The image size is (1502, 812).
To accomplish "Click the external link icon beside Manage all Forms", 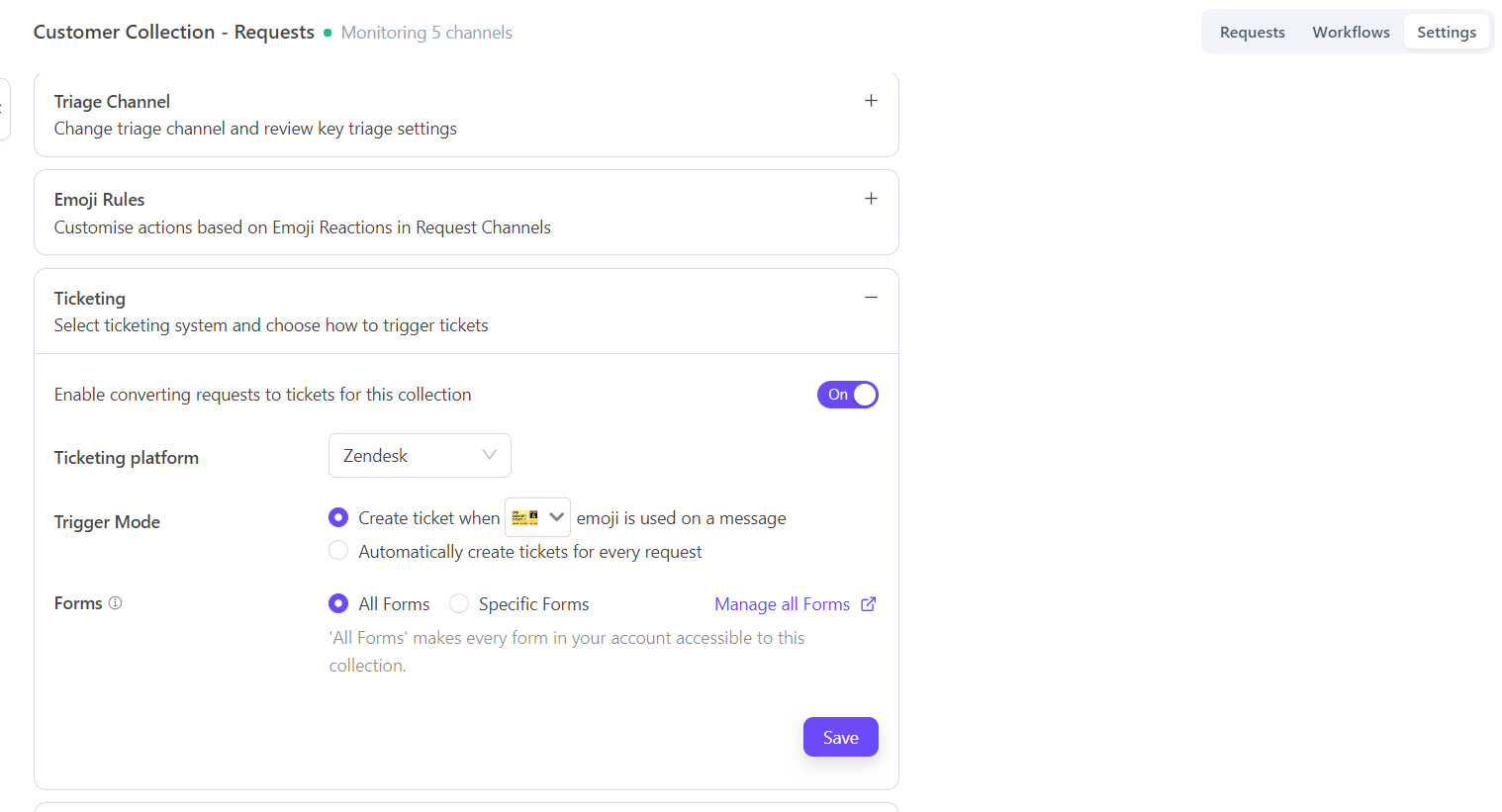I will (x=869, y=604).
